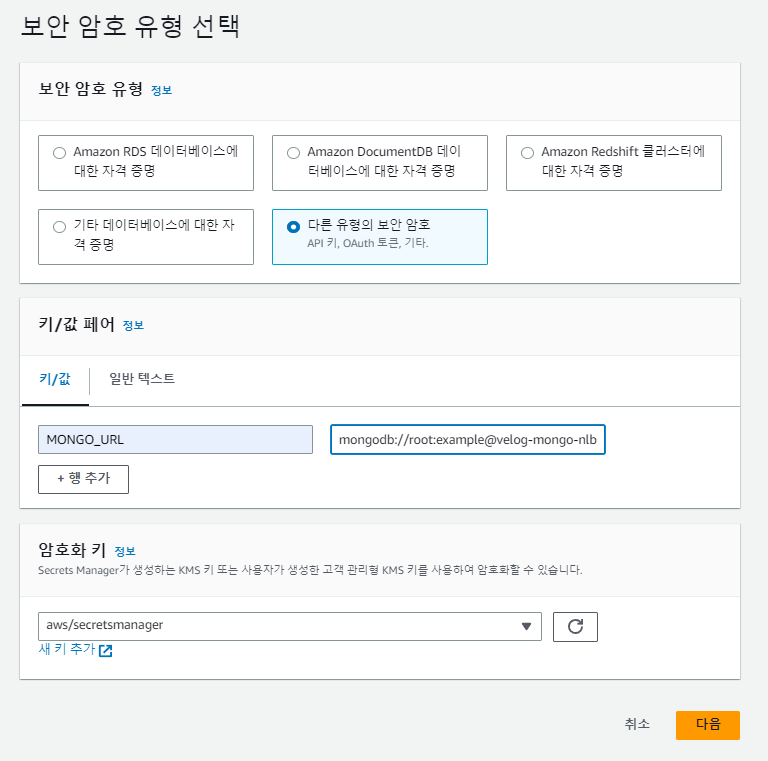Focus the mongodb:// value input field
Viewport: 768px width, 761px height.
pos(468,440)
